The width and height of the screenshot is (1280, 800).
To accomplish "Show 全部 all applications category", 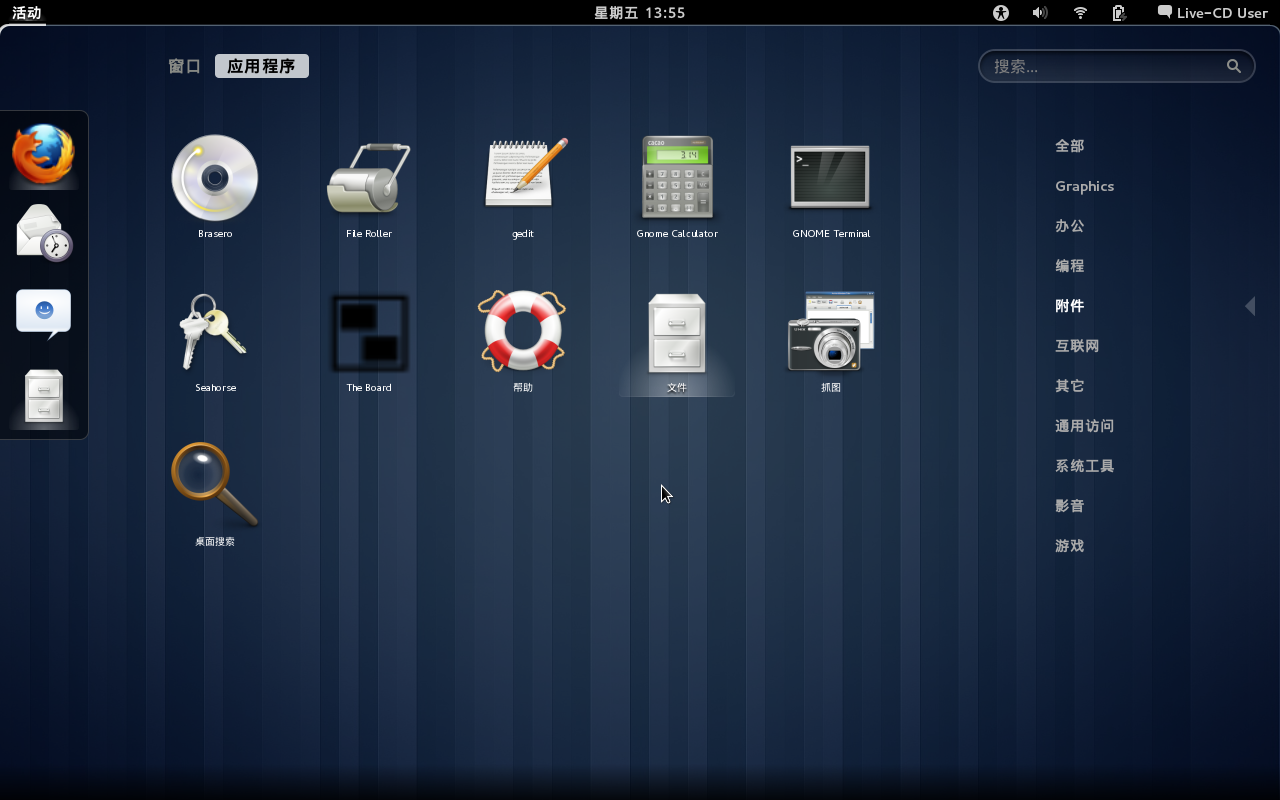I will 1069,146.
